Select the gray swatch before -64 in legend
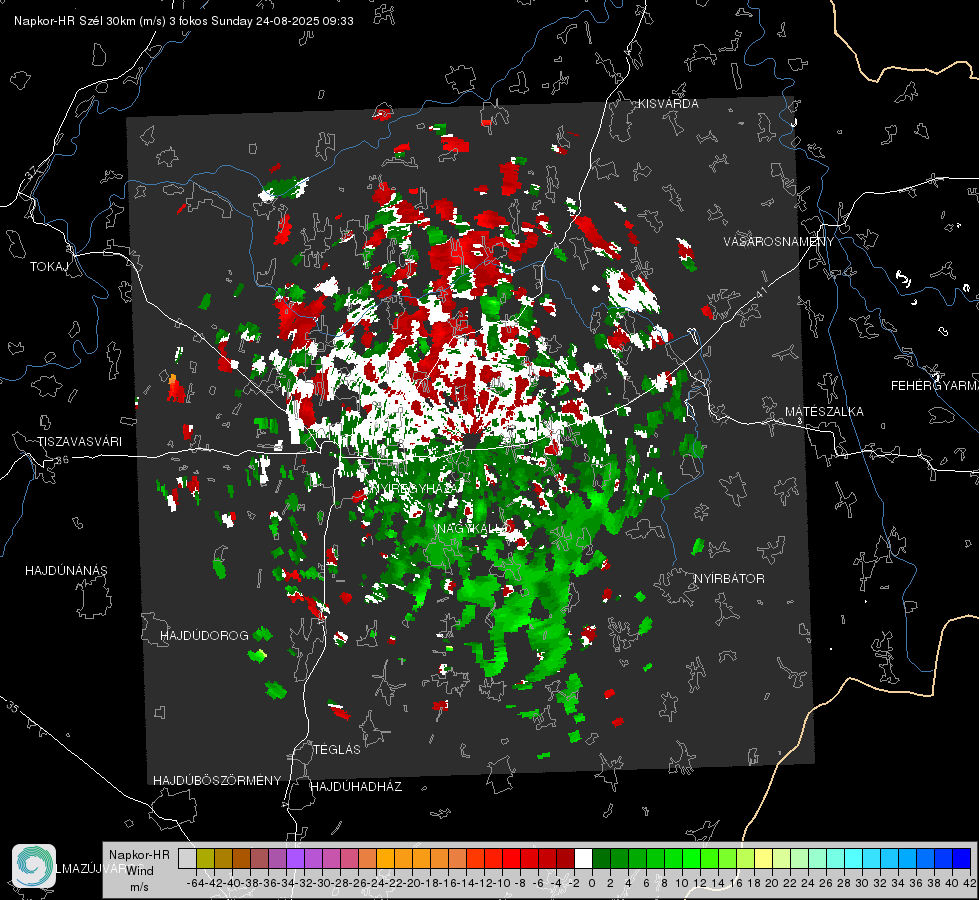The width and height of the screenshot is (979, 900). coord(187,858)
